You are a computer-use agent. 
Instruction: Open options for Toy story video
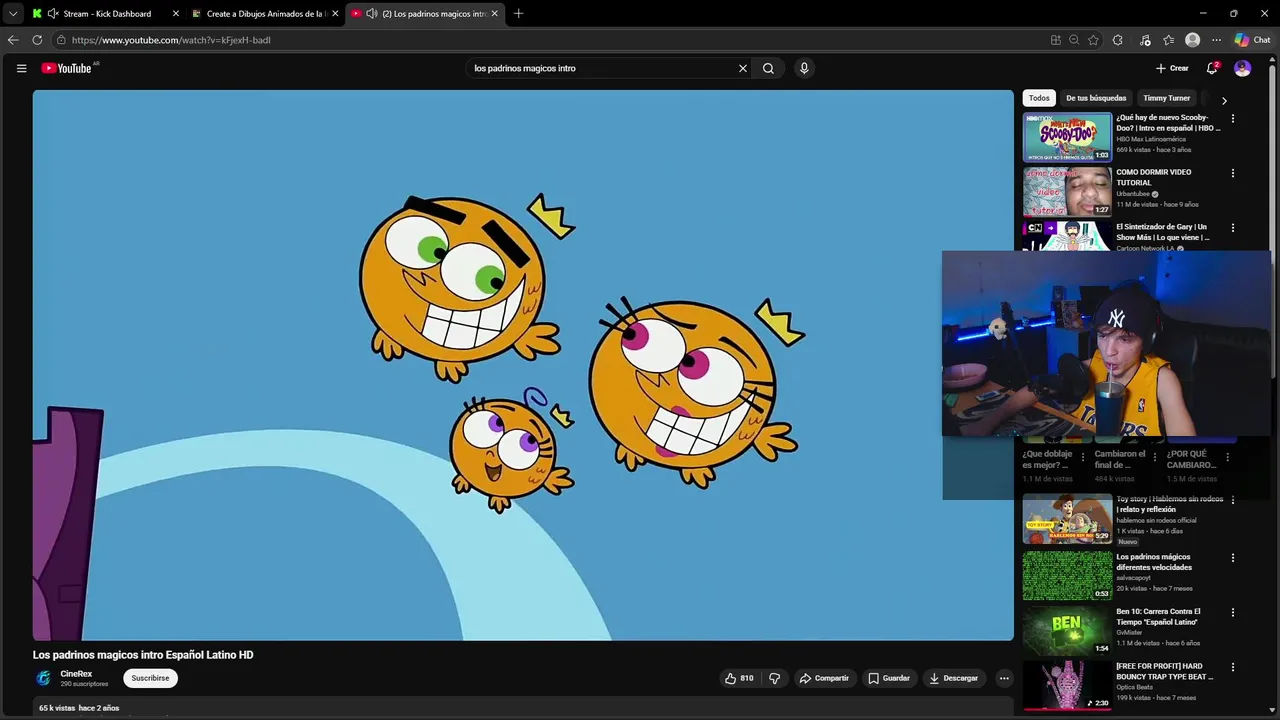point(1232,500)
